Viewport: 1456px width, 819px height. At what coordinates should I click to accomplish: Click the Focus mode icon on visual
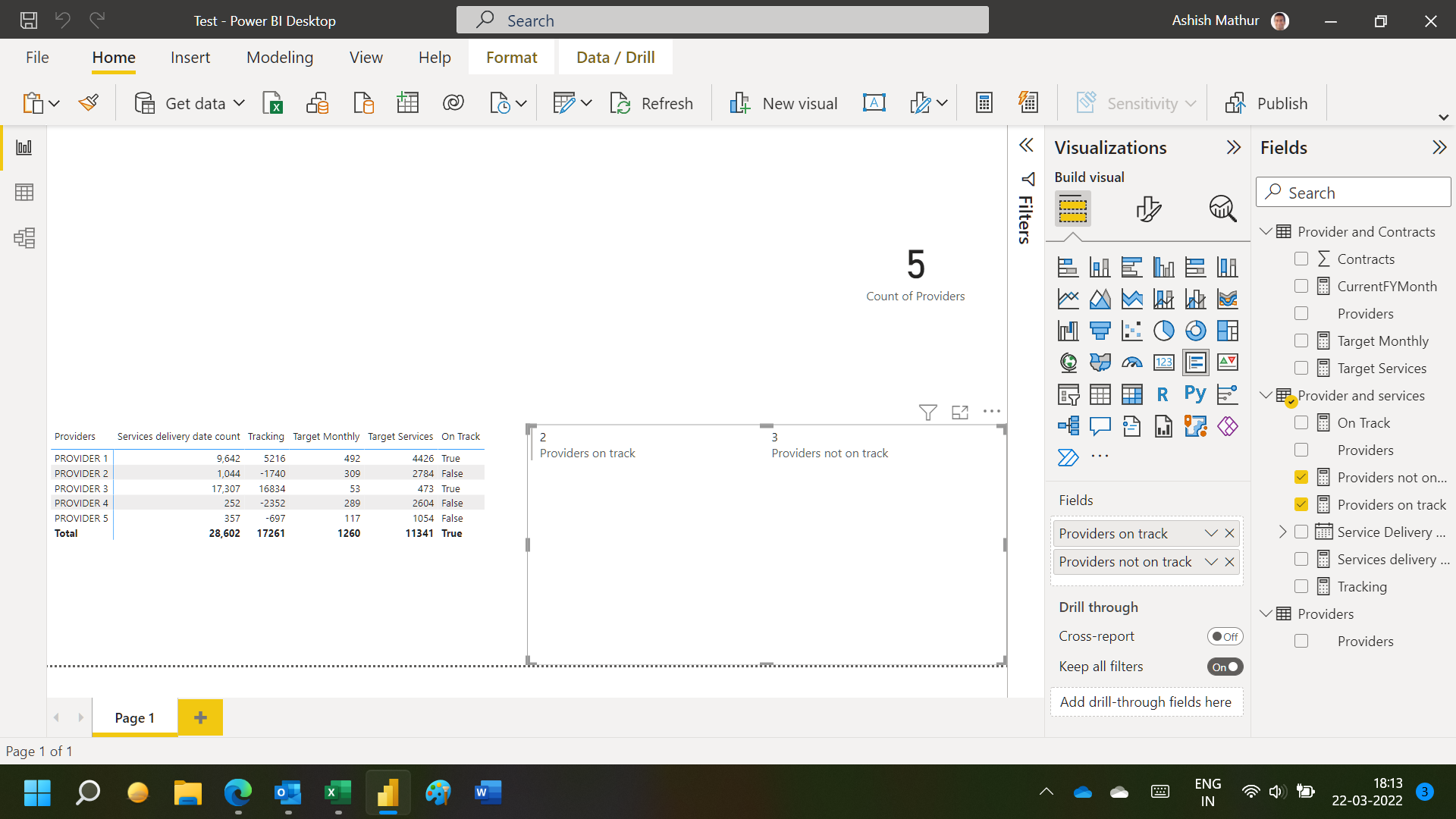(x=960, y=412)
